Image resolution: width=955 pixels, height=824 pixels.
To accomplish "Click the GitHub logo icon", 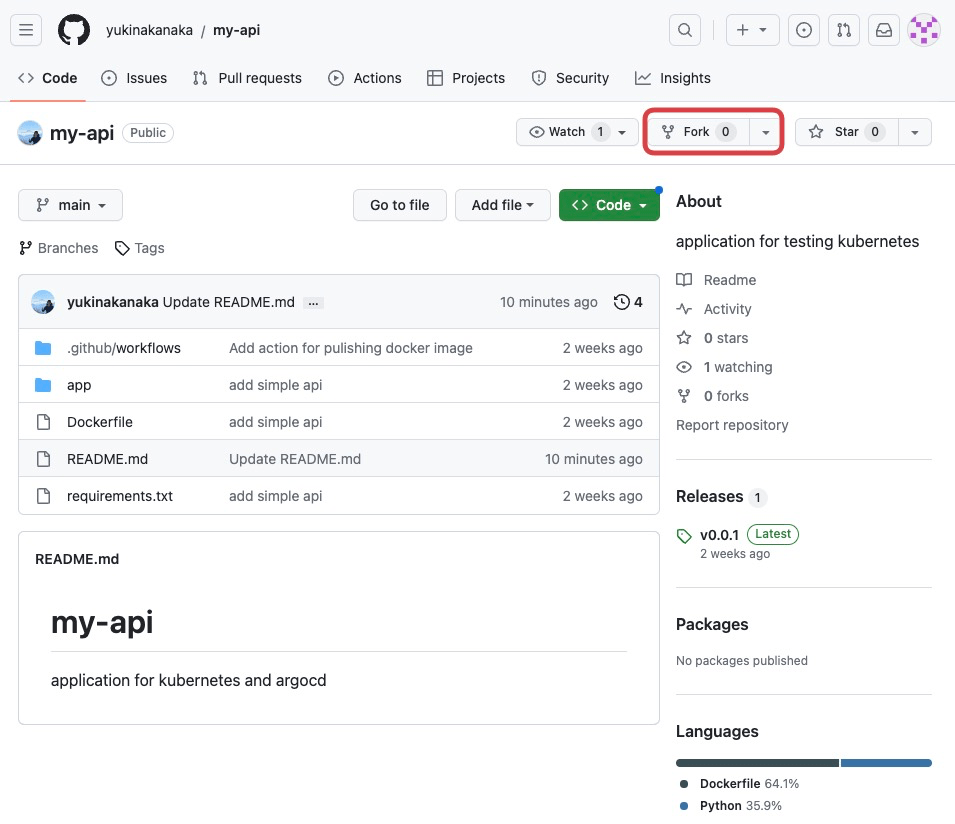I will (74, 30).
